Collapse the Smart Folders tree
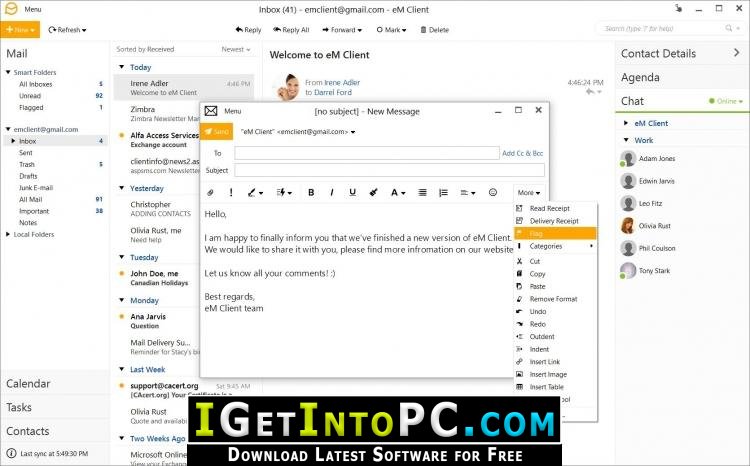Image resolution: width=750 pixels, height=466 pixels. tap(8, 72)
